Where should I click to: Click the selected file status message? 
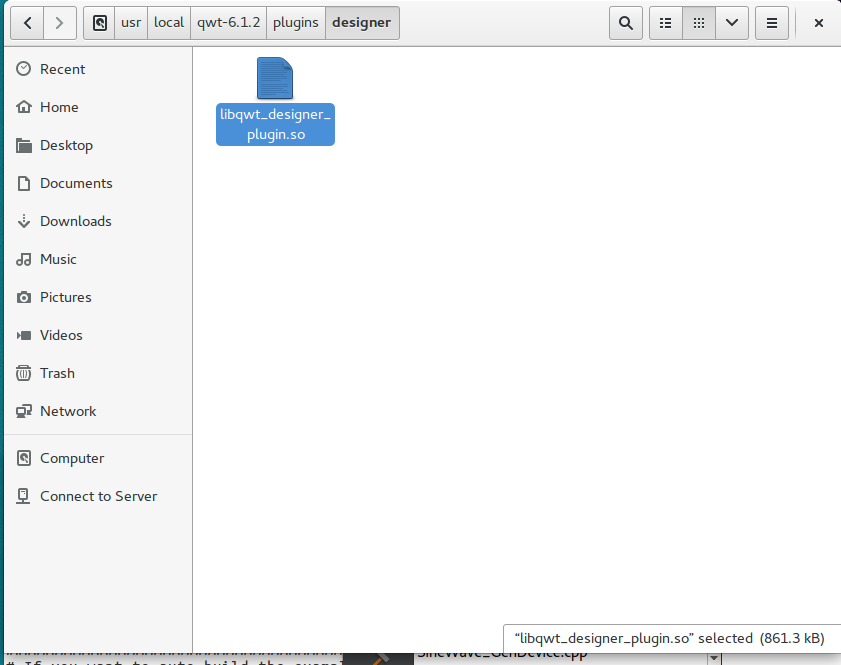[669, 638]
